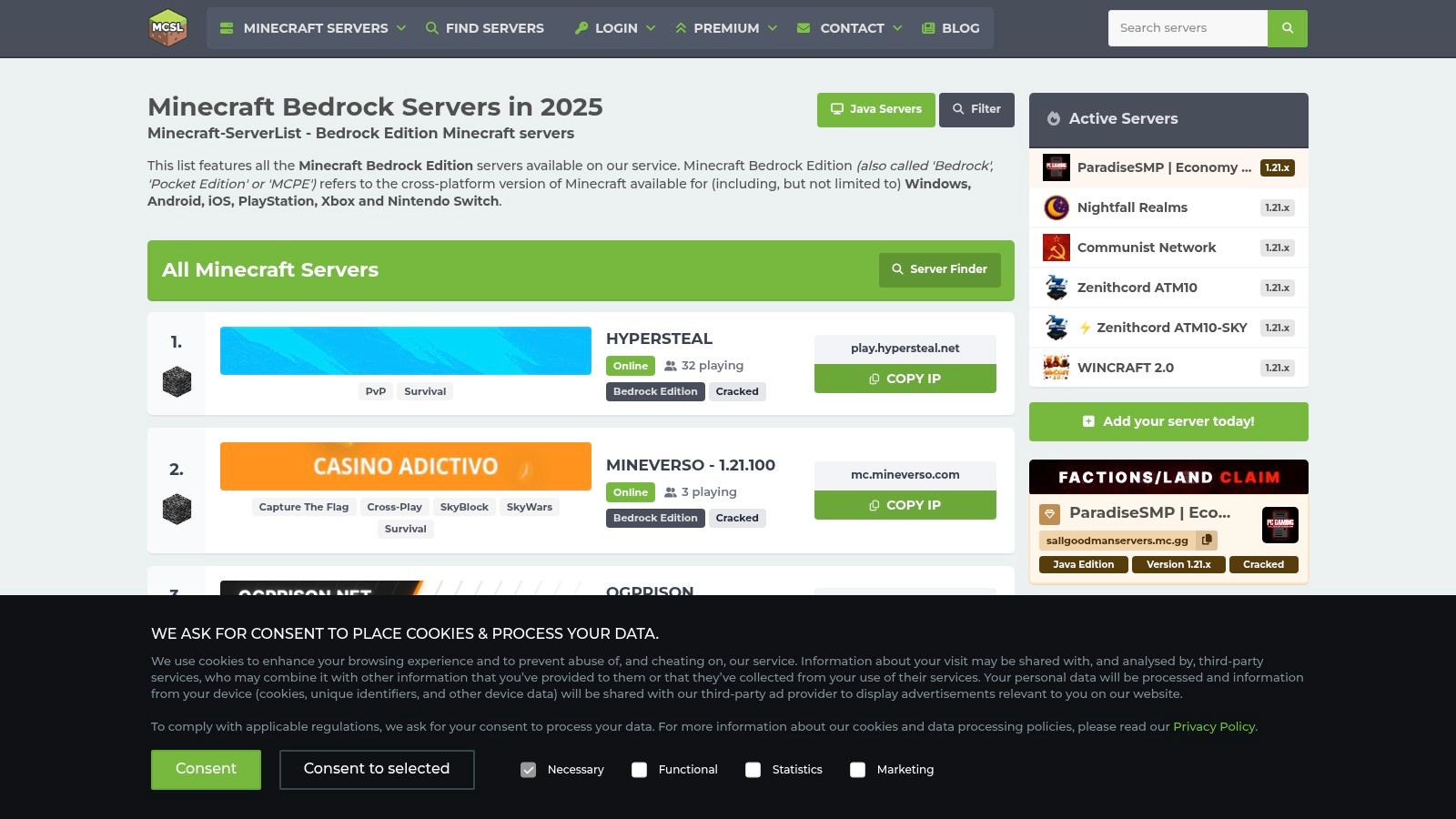Open the Zenithcord ATM10 server icon

tap(1057, 288)
